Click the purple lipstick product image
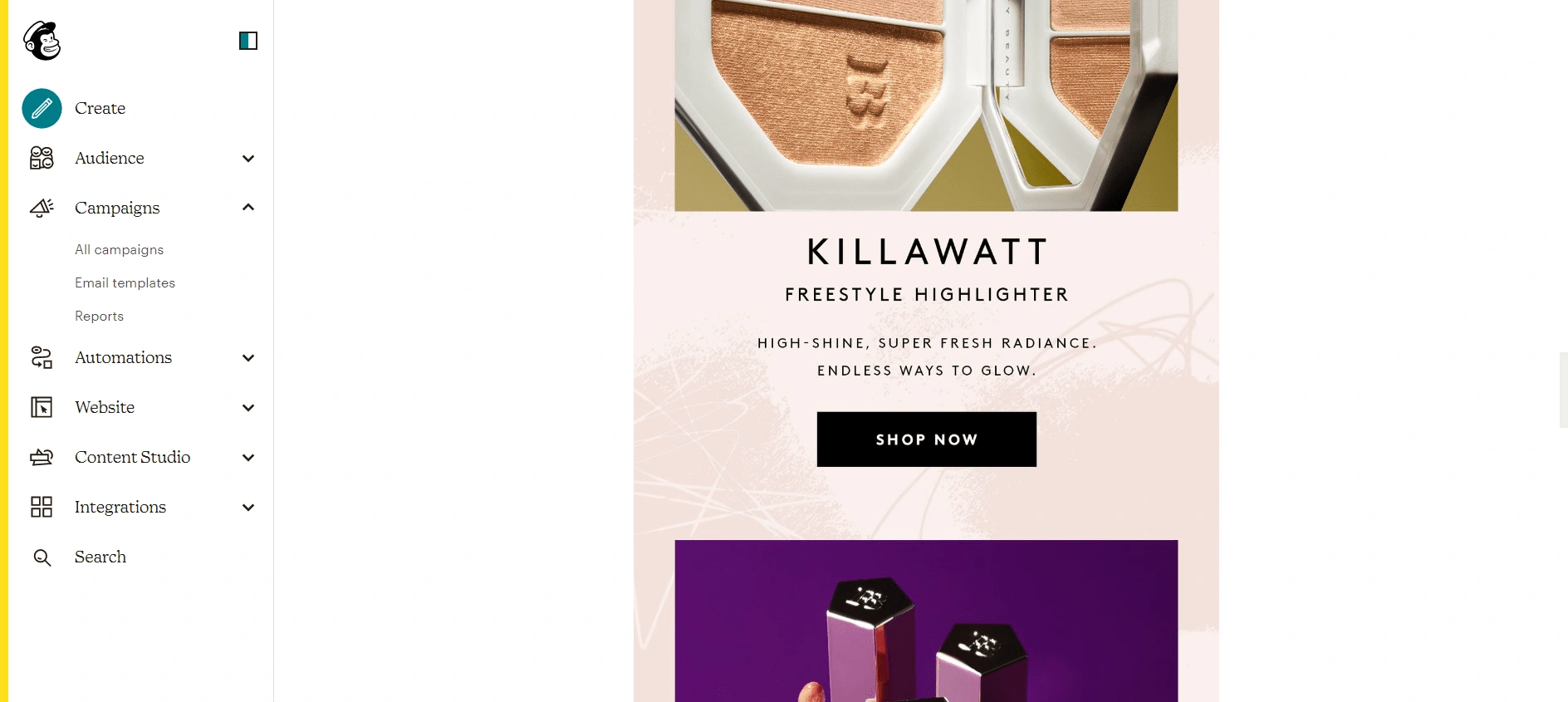Image resolution: width=1568 pixels, height=702 pixels. click(926, 621)
